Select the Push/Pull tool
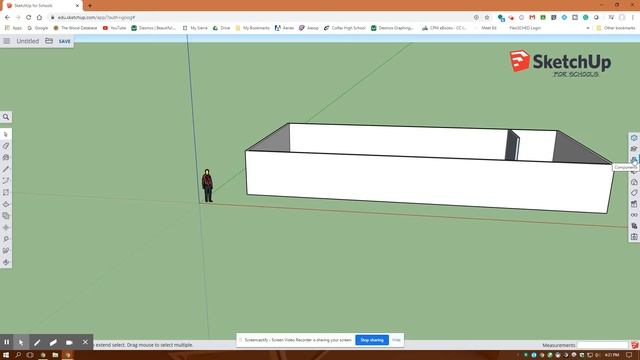640x360 pixels. pos(6,204)
